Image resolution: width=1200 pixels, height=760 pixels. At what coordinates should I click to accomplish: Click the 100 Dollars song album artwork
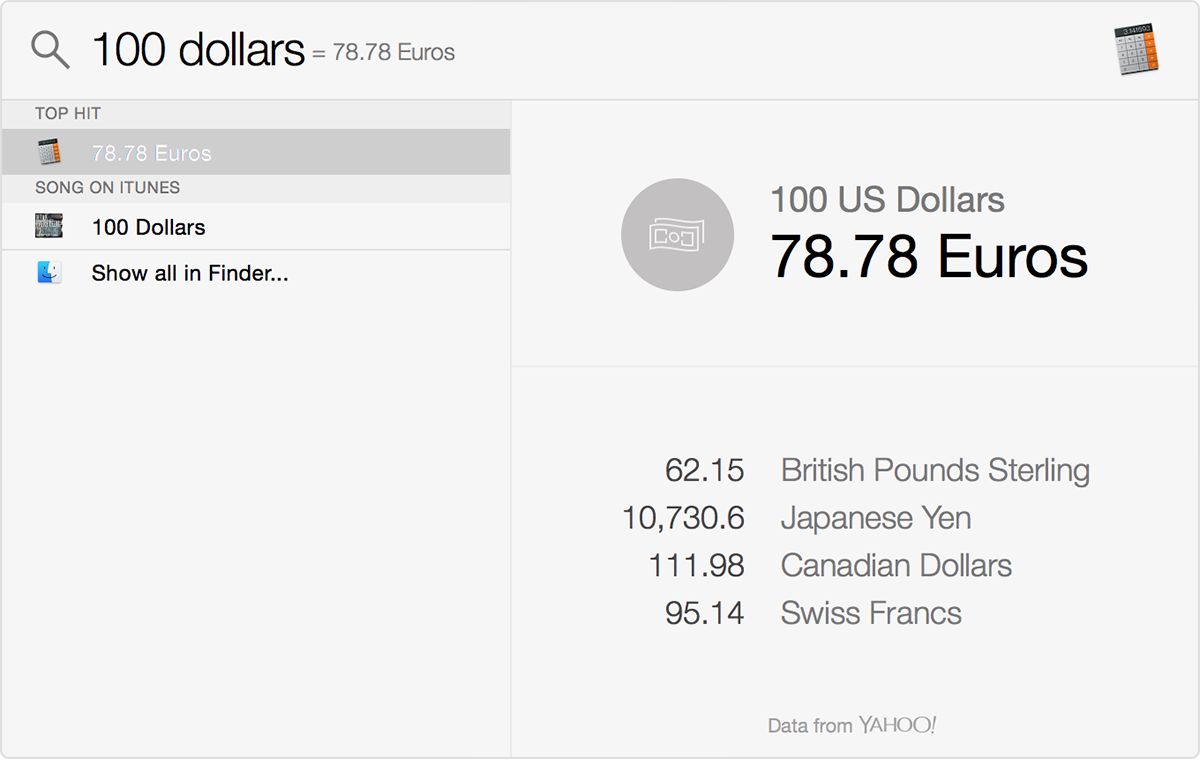(x=49, y=227)
